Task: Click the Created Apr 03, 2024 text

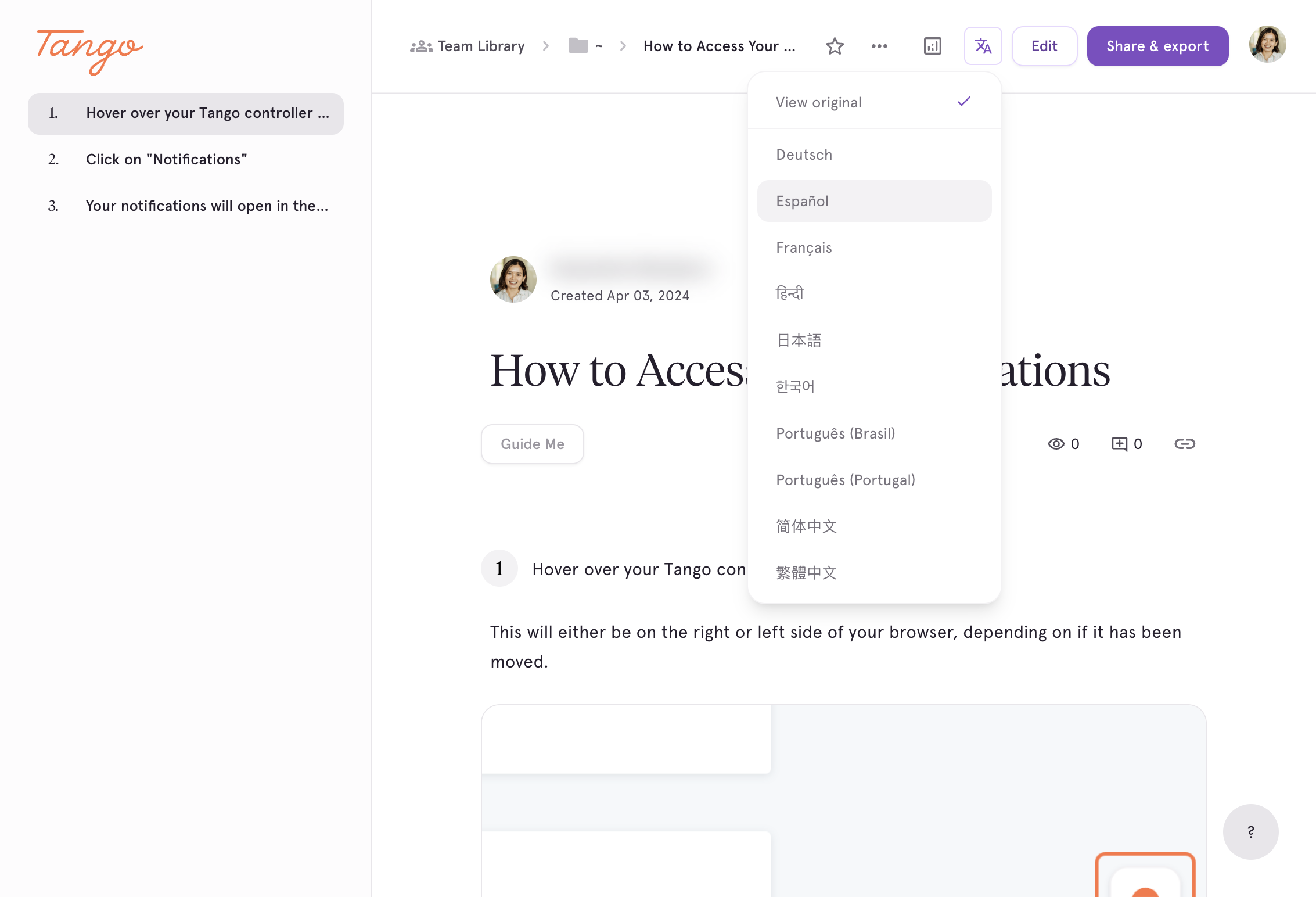Action: (620, 296)
